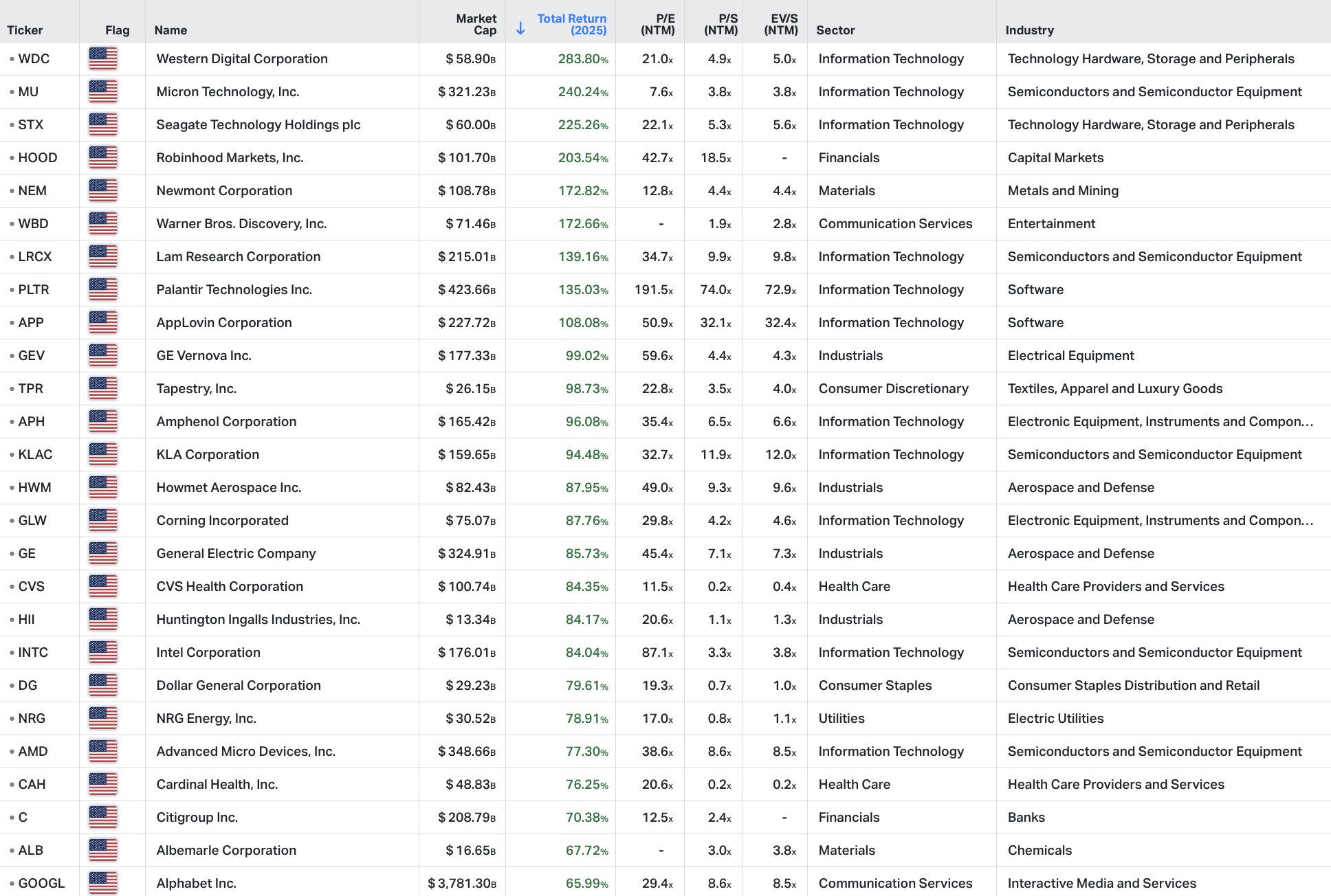Sort table by Market Cap column
Viewport: 1331px width, 896px height.
coord(476,24)
